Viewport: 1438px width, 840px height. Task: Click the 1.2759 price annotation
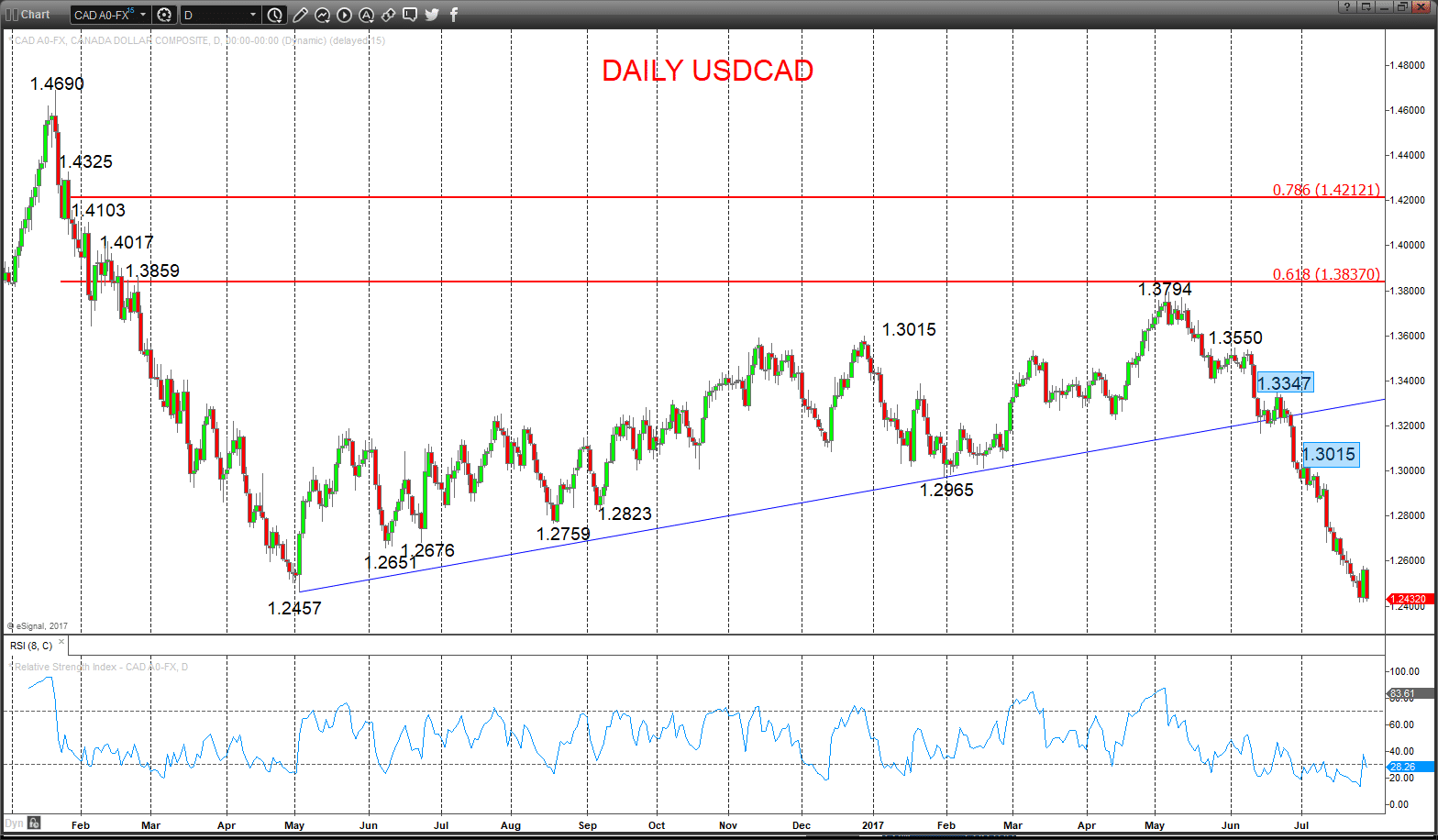(x=563, y=534)
